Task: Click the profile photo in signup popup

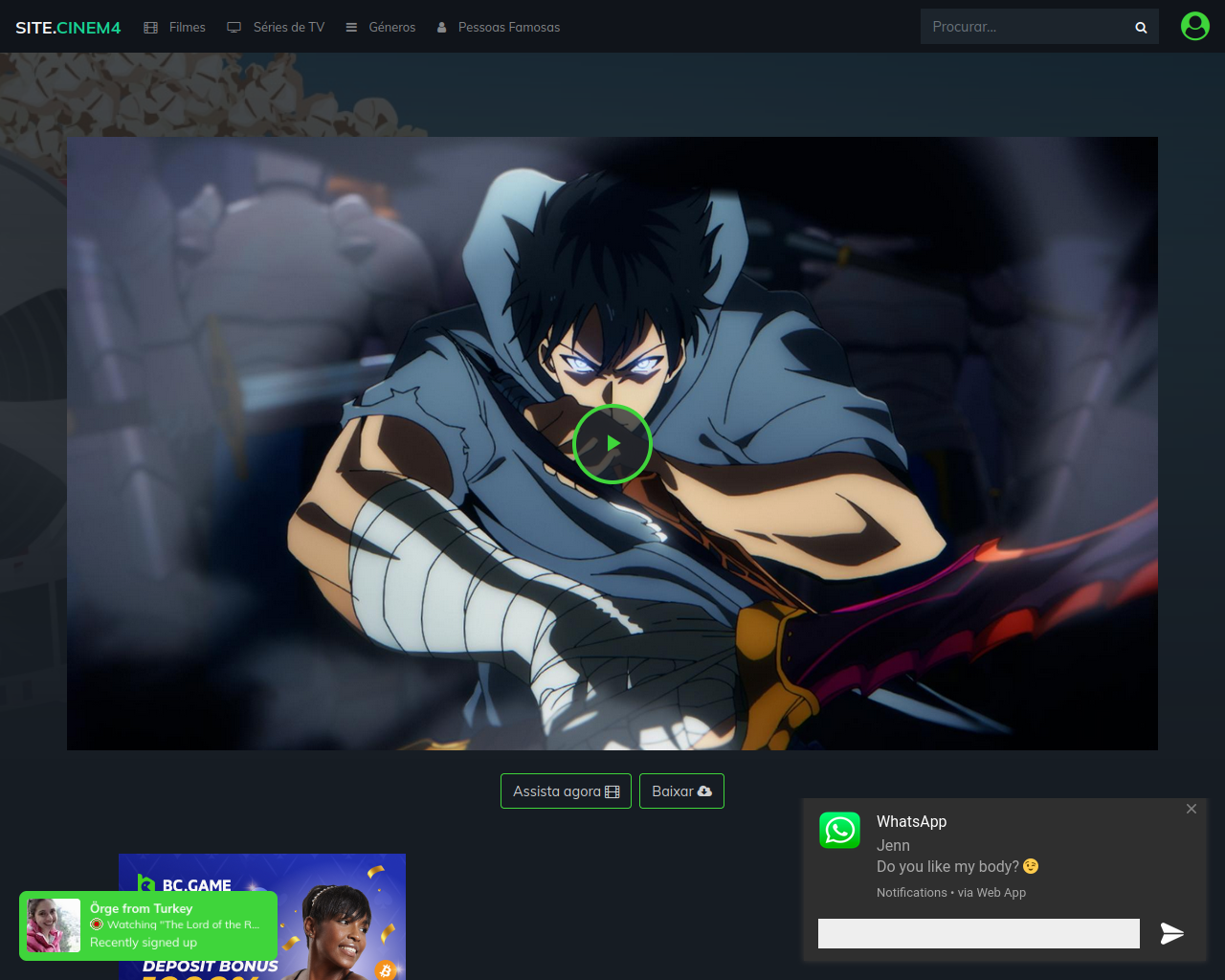Action: (x=54, y=925)
